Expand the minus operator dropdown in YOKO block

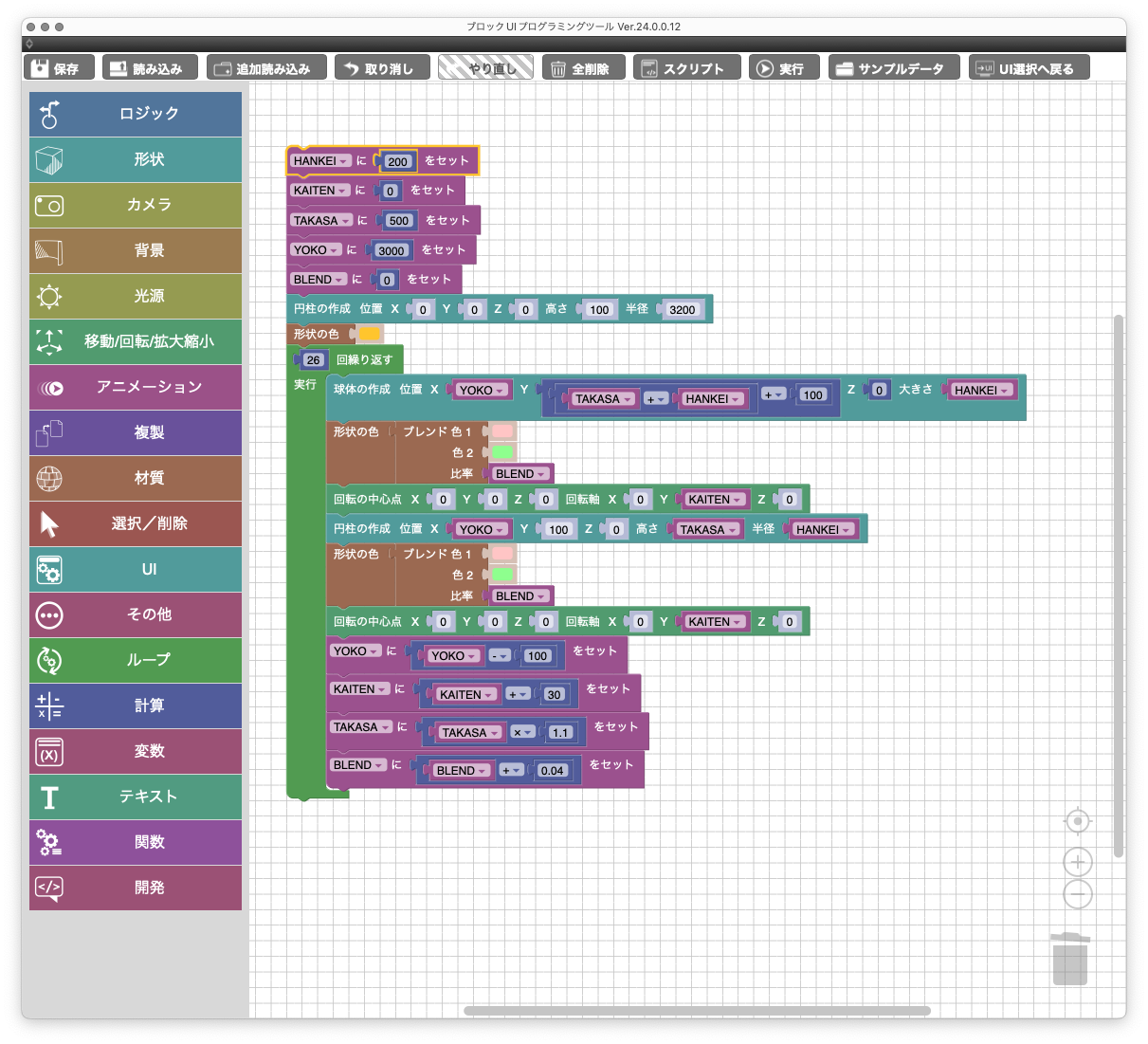501,656
